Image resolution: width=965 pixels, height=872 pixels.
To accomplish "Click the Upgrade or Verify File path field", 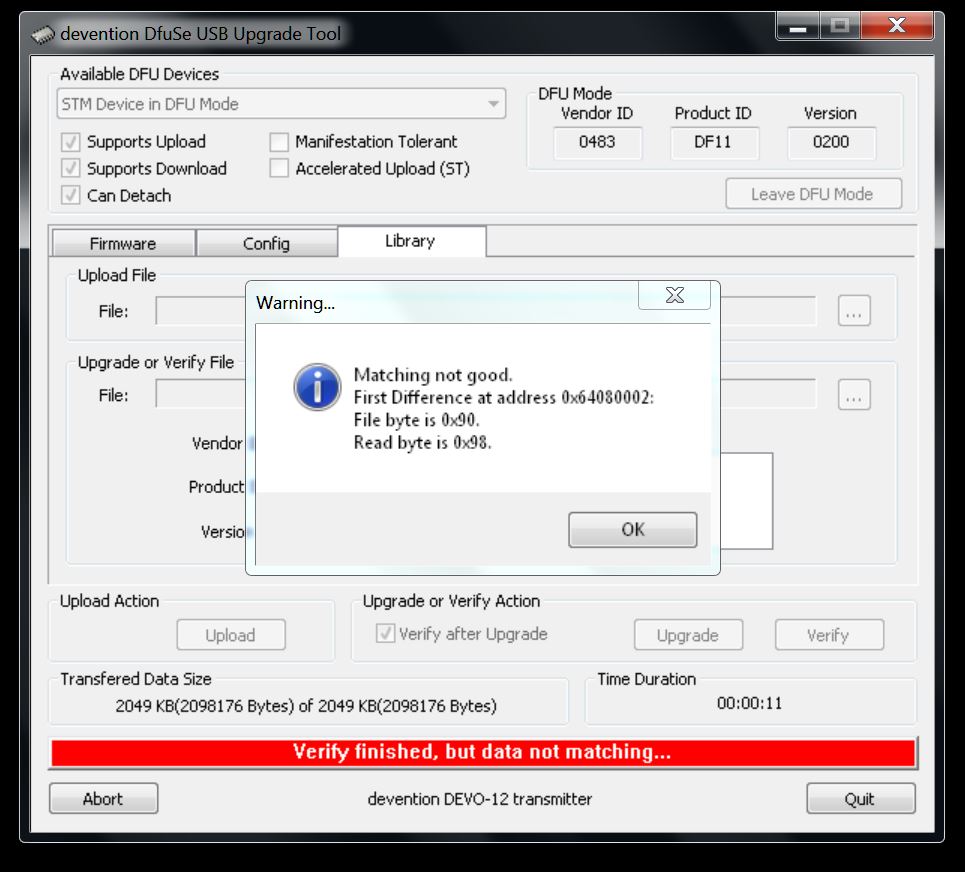I will [486, 394].
